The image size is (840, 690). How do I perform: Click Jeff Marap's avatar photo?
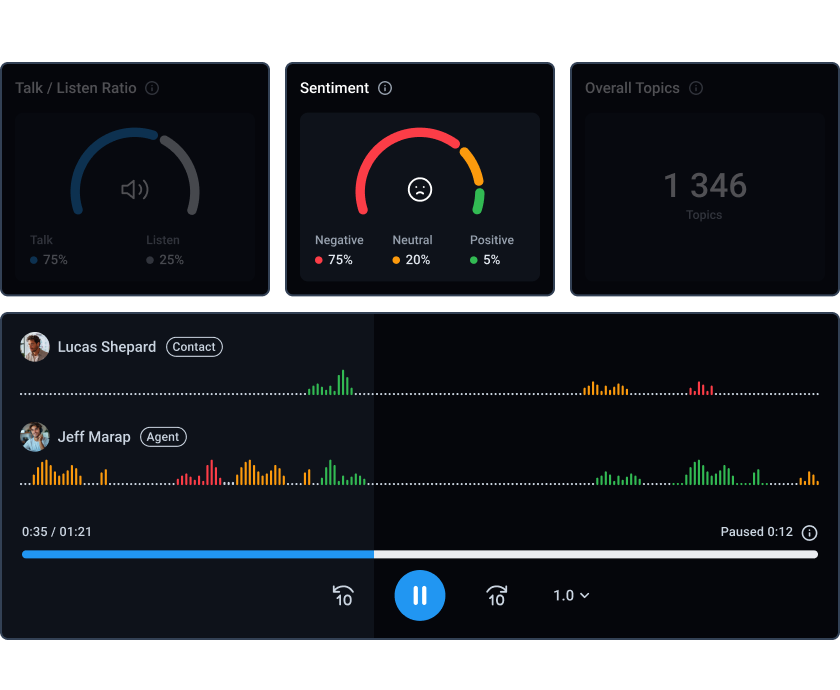(x=35, y=437)
